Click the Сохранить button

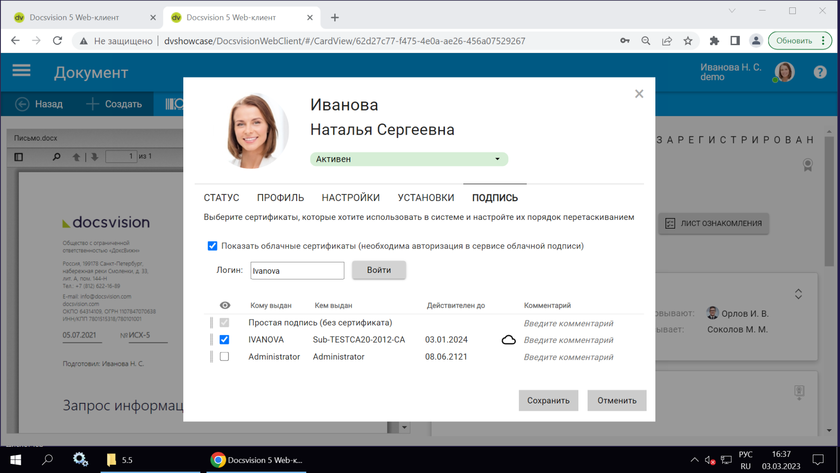(x=548, y=400)
